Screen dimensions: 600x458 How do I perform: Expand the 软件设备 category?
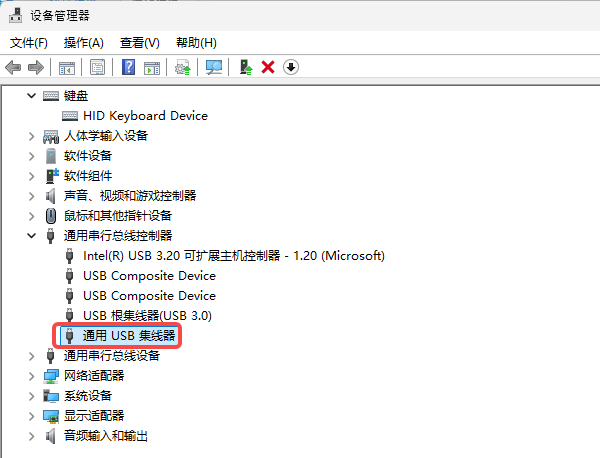(x=31, y=156)
